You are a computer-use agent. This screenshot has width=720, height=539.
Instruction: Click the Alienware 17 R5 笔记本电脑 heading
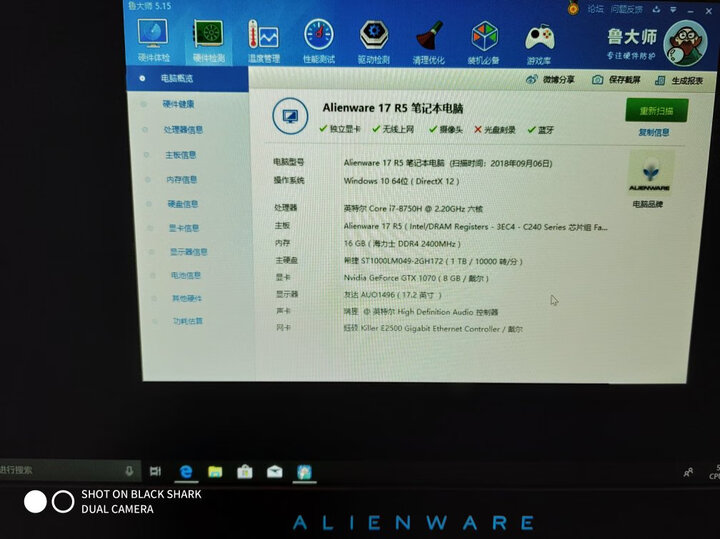[x=393, y=108]
